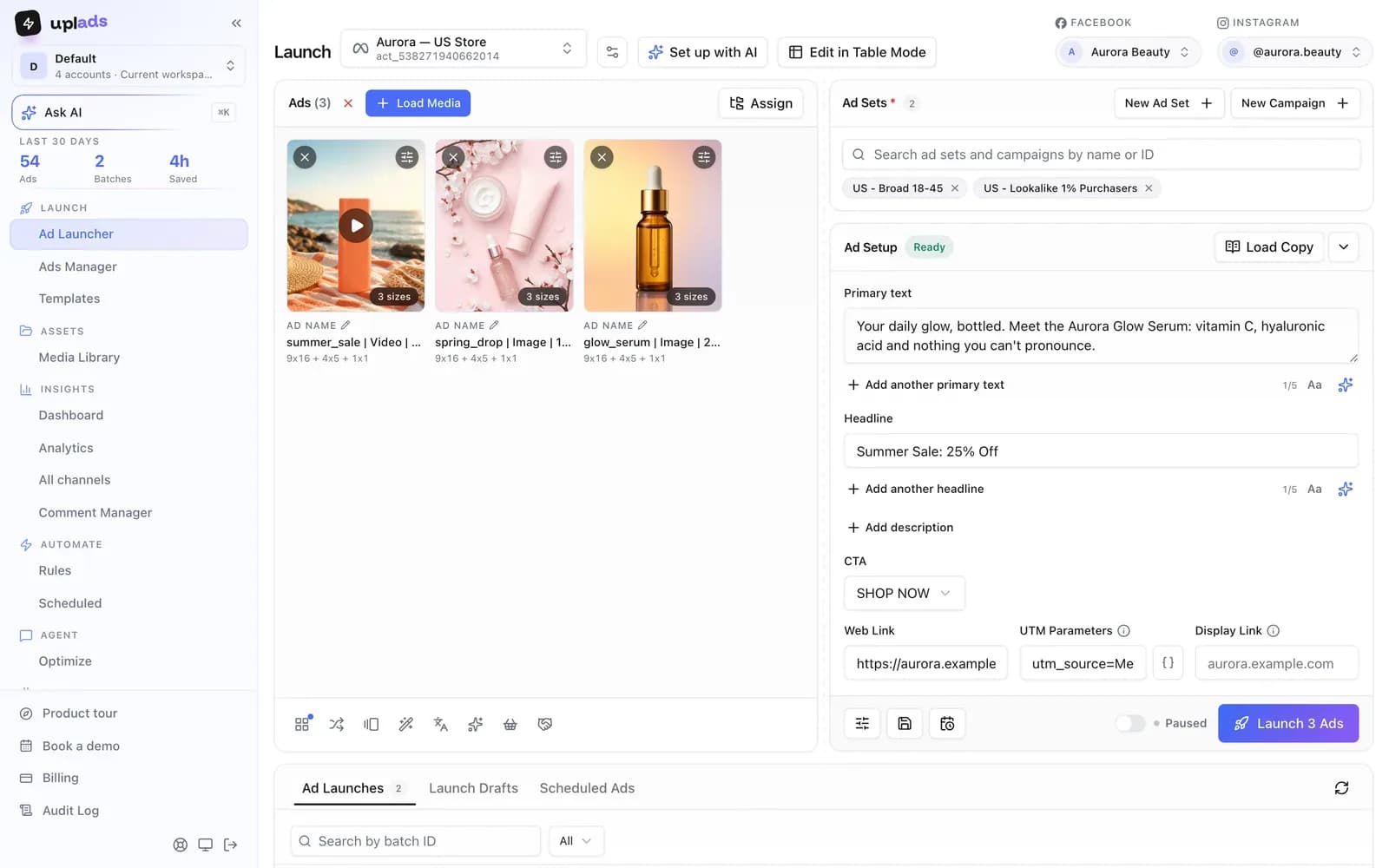Viewport: 1389px width, 868px height.
Task: Open the All filter dropdown under Ad Launches
Action: (x=576, y=841)
